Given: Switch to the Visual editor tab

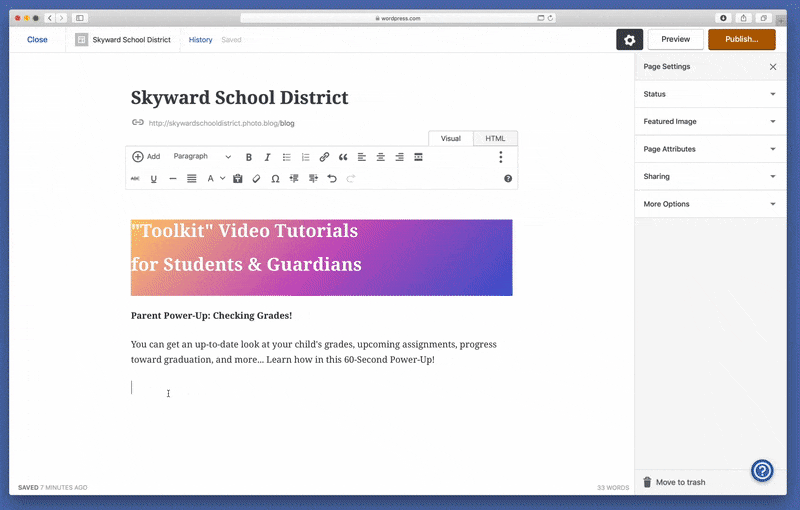Looking at the screenshot, I should (x=451, y=138).
